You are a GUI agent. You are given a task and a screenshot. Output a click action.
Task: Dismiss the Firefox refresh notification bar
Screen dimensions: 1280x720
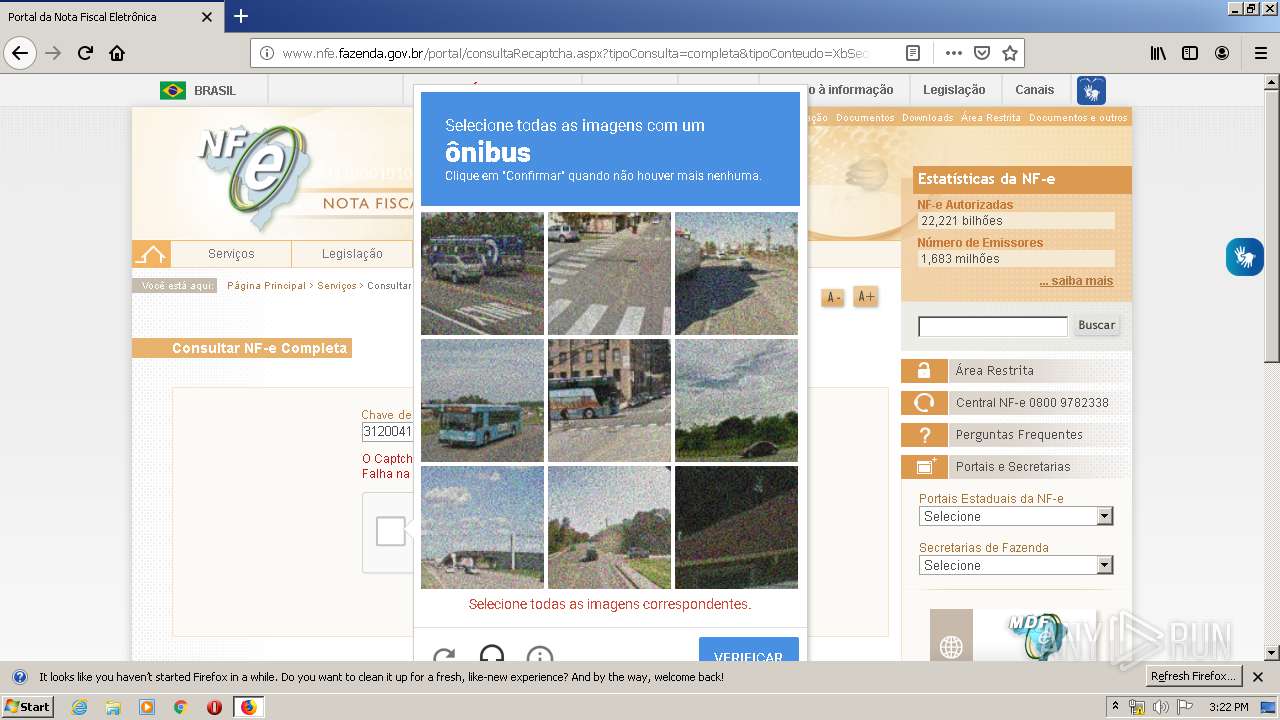[1259, 677]
